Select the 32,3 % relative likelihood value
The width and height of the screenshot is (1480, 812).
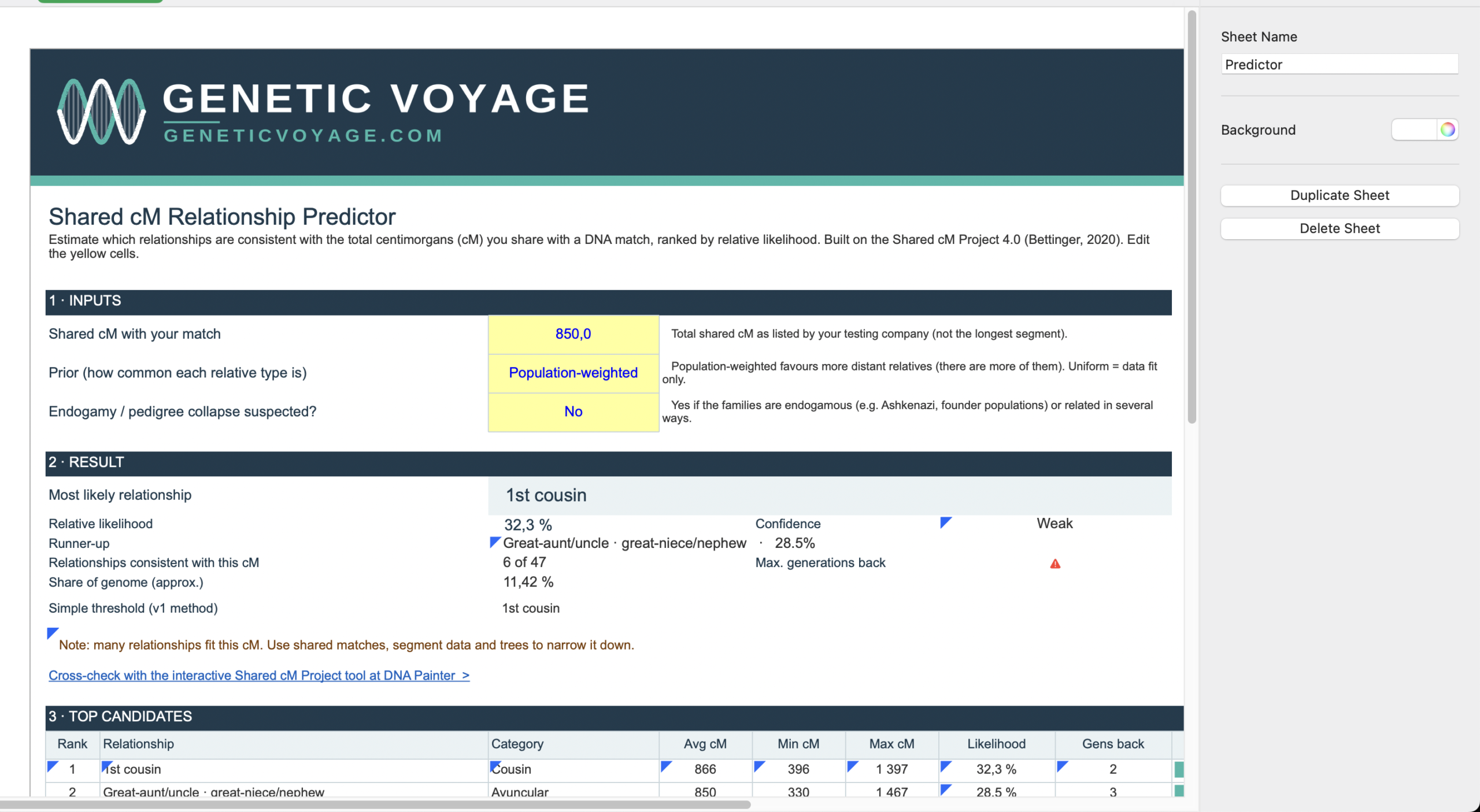528,525
